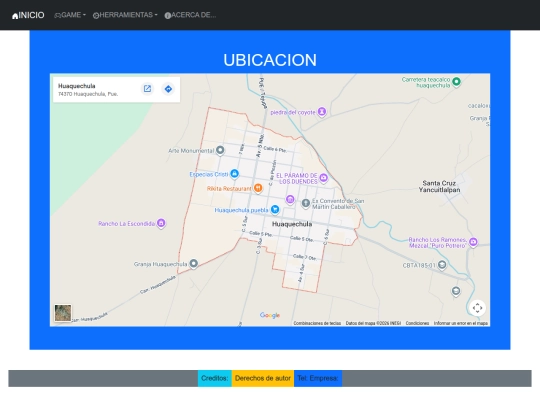Open the ACERCA DE... menu item

(x=190, y=15)
